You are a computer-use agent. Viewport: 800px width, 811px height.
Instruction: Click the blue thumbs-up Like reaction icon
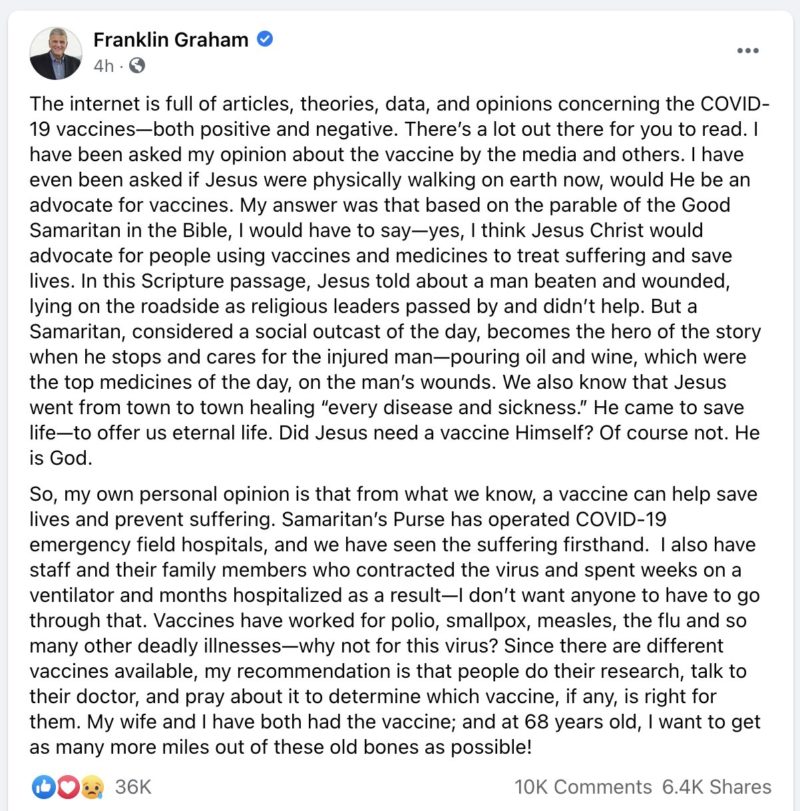tap(43, 787)
